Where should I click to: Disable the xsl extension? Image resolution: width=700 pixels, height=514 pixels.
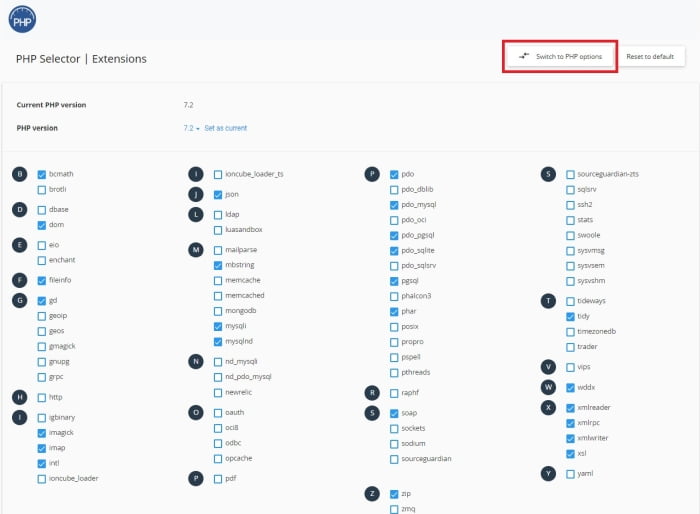pyautogui.click(x=570, y=454)
